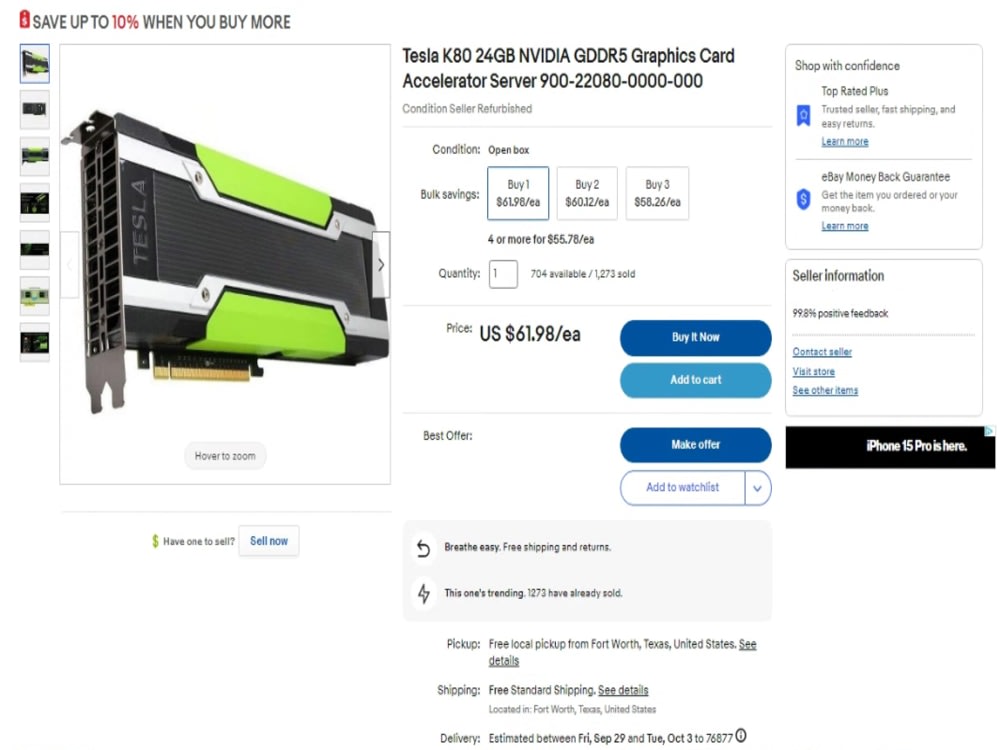Viewport: 1000px width, 750px height.
Task: Click the Money Back Guarantee shield icon
Action: 804,199
